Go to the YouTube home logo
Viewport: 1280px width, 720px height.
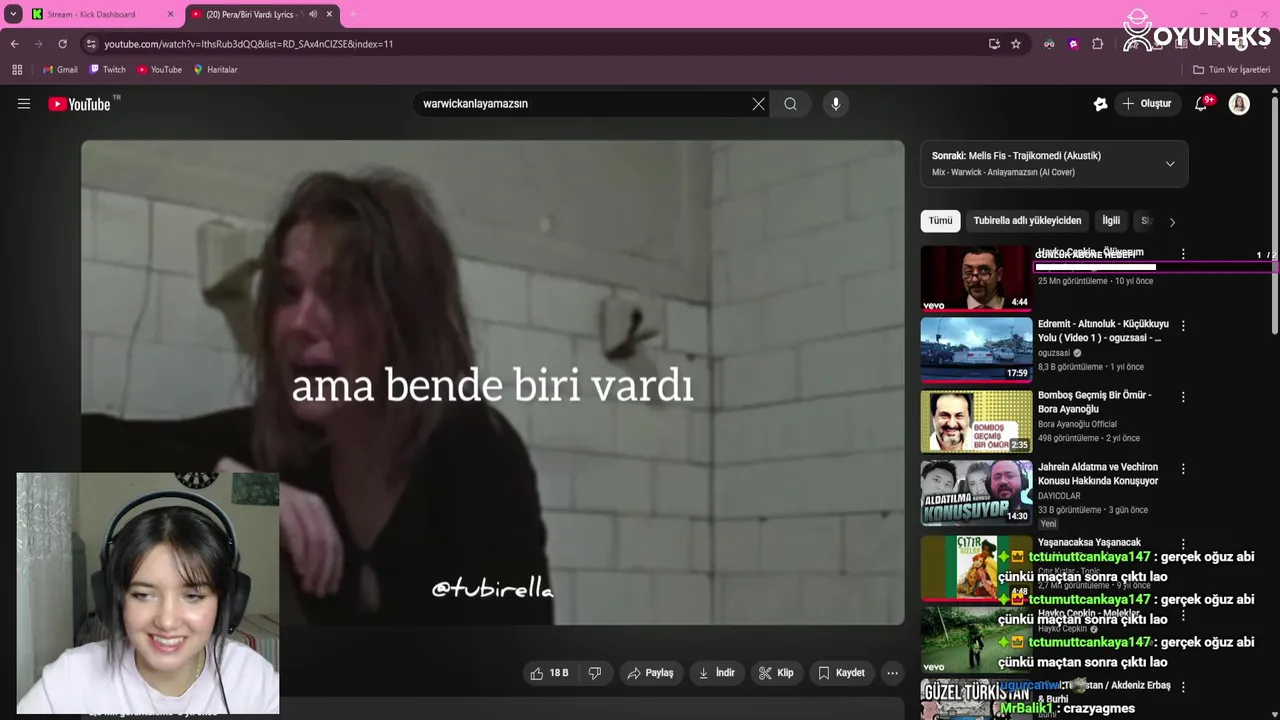(x=79, y=104)
